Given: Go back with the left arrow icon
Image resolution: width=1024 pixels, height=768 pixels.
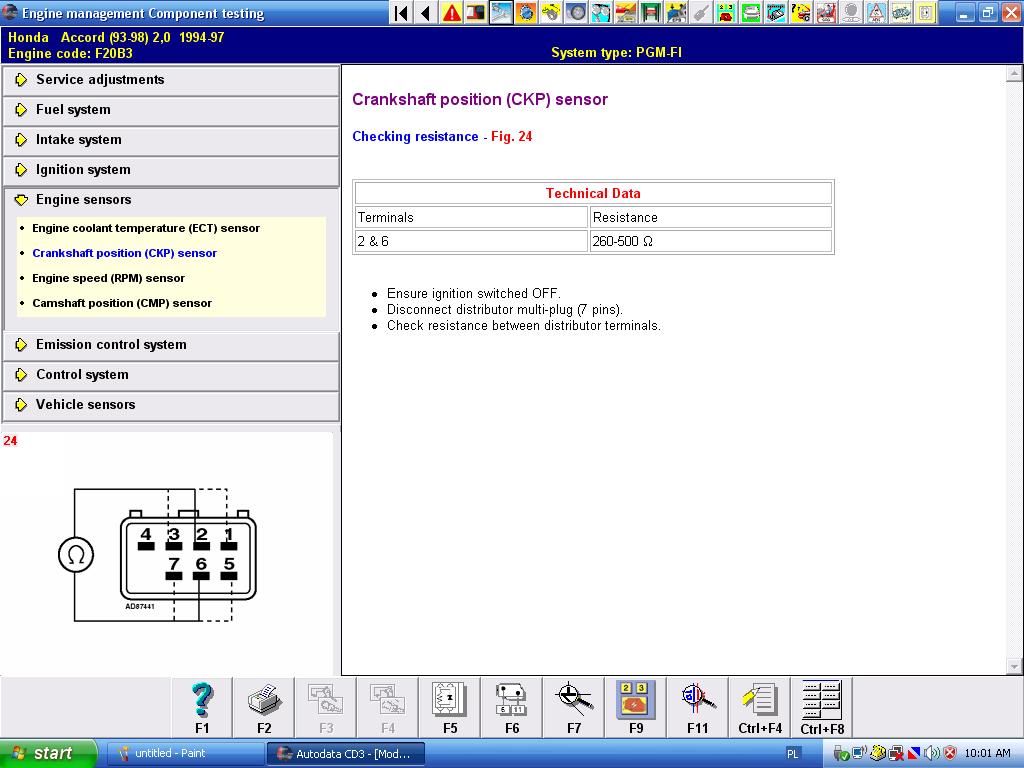Looking at the screenshot, I should tap(426, 12).
